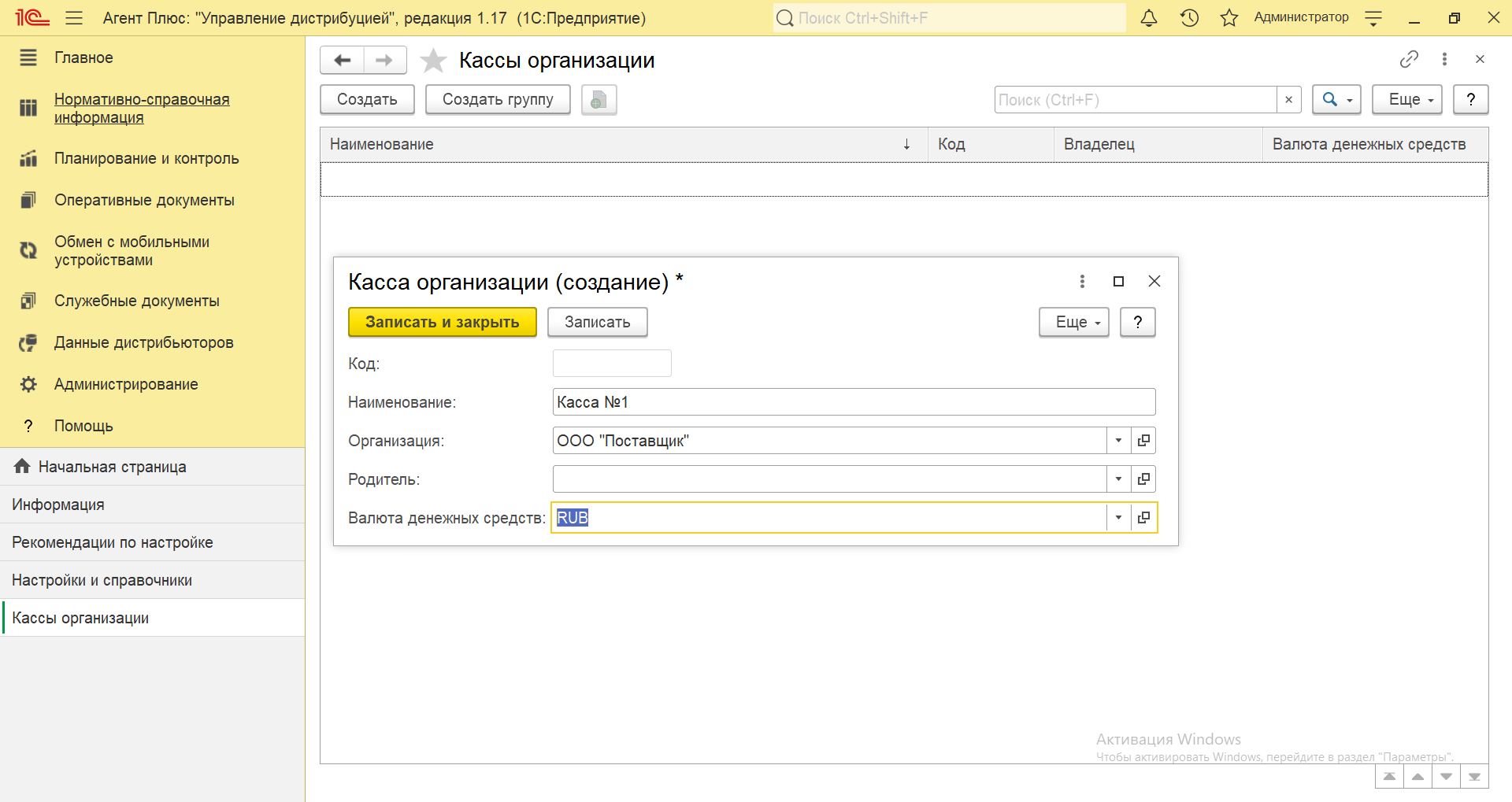Screen dimensions: 1512x802
Task: Open Родитель item with open icon
Action: click(1143, 479)
